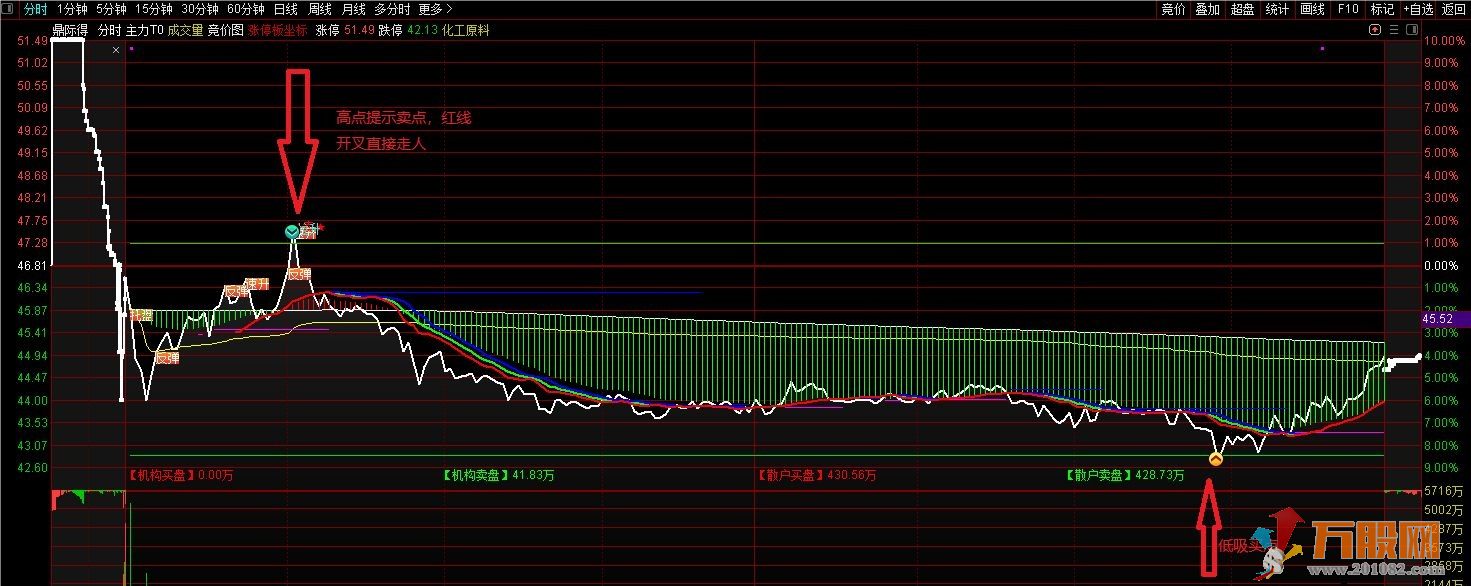Open the 统计 statistics button
1471x586 pixels.
click(1278, 9)
